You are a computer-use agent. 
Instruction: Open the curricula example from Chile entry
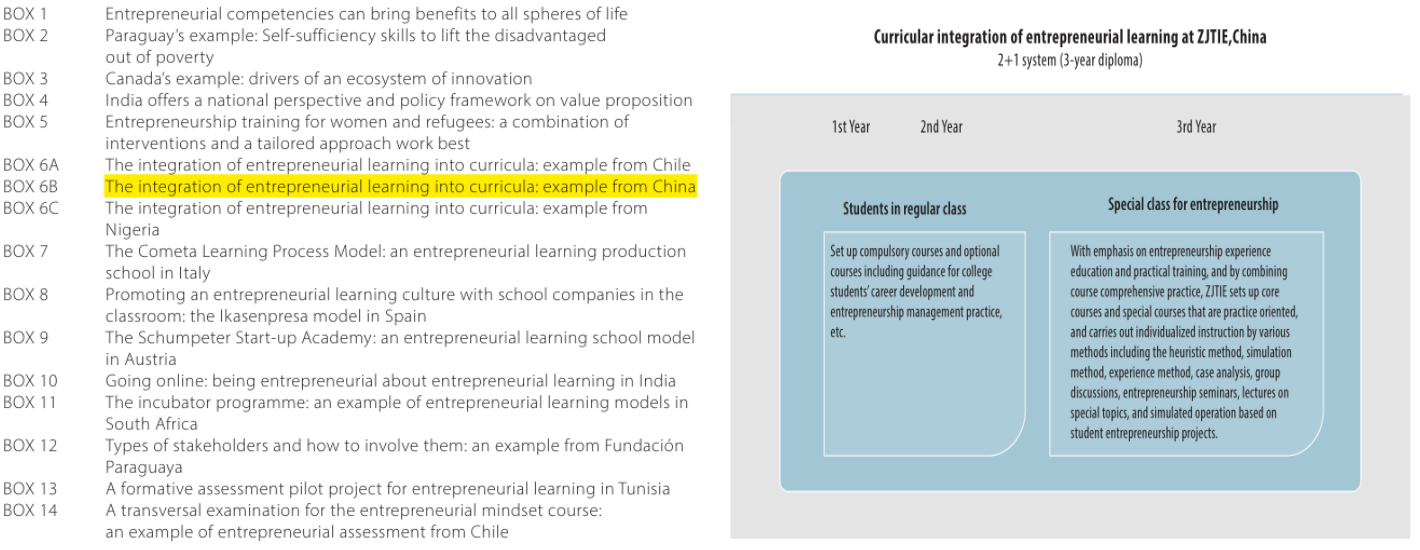pyautogui.click(x=398, y=165)
